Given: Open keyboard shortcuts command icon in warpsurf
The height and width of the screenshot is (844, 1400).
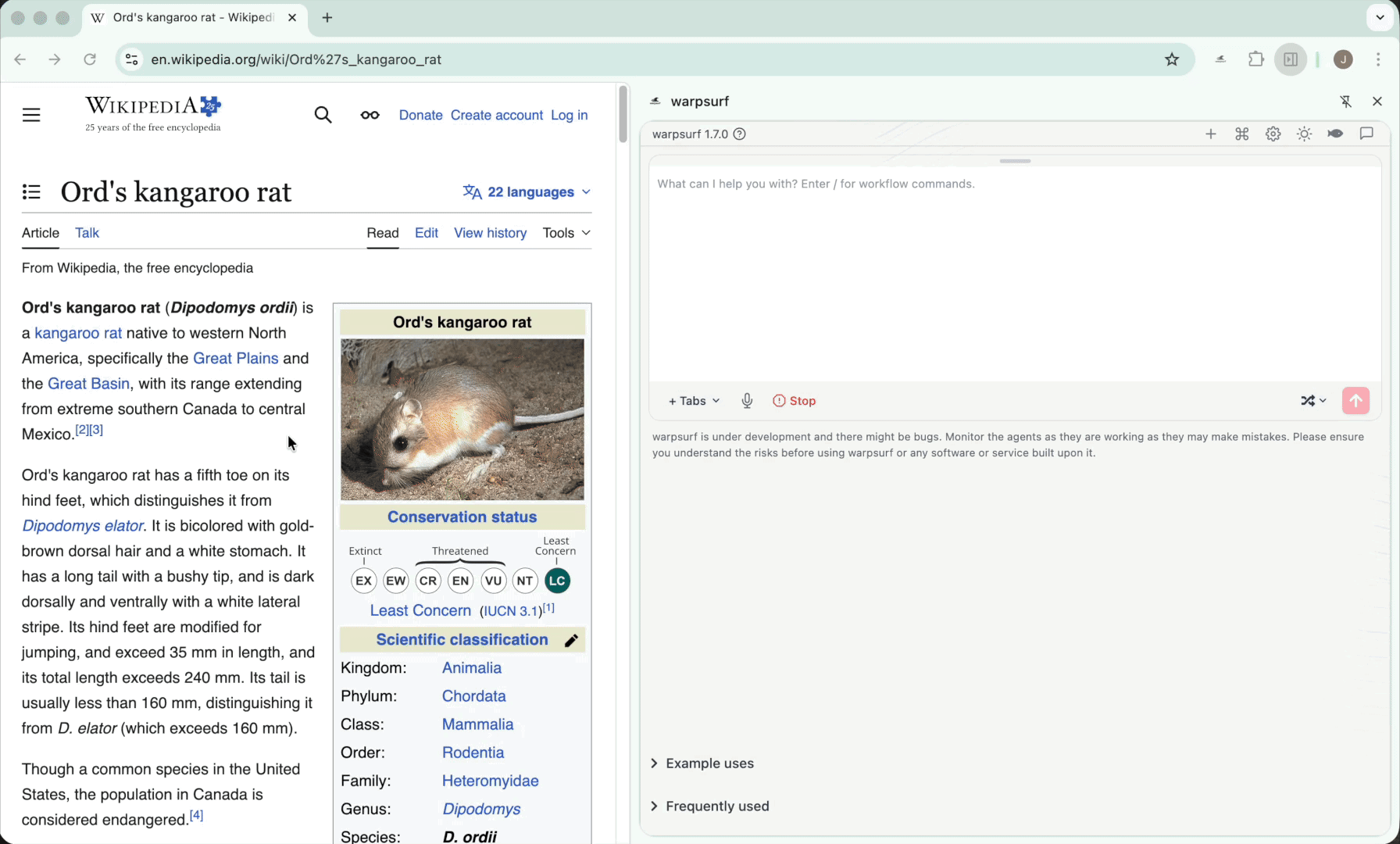Looking at the screenshot, I should [x=1242, y=134].
